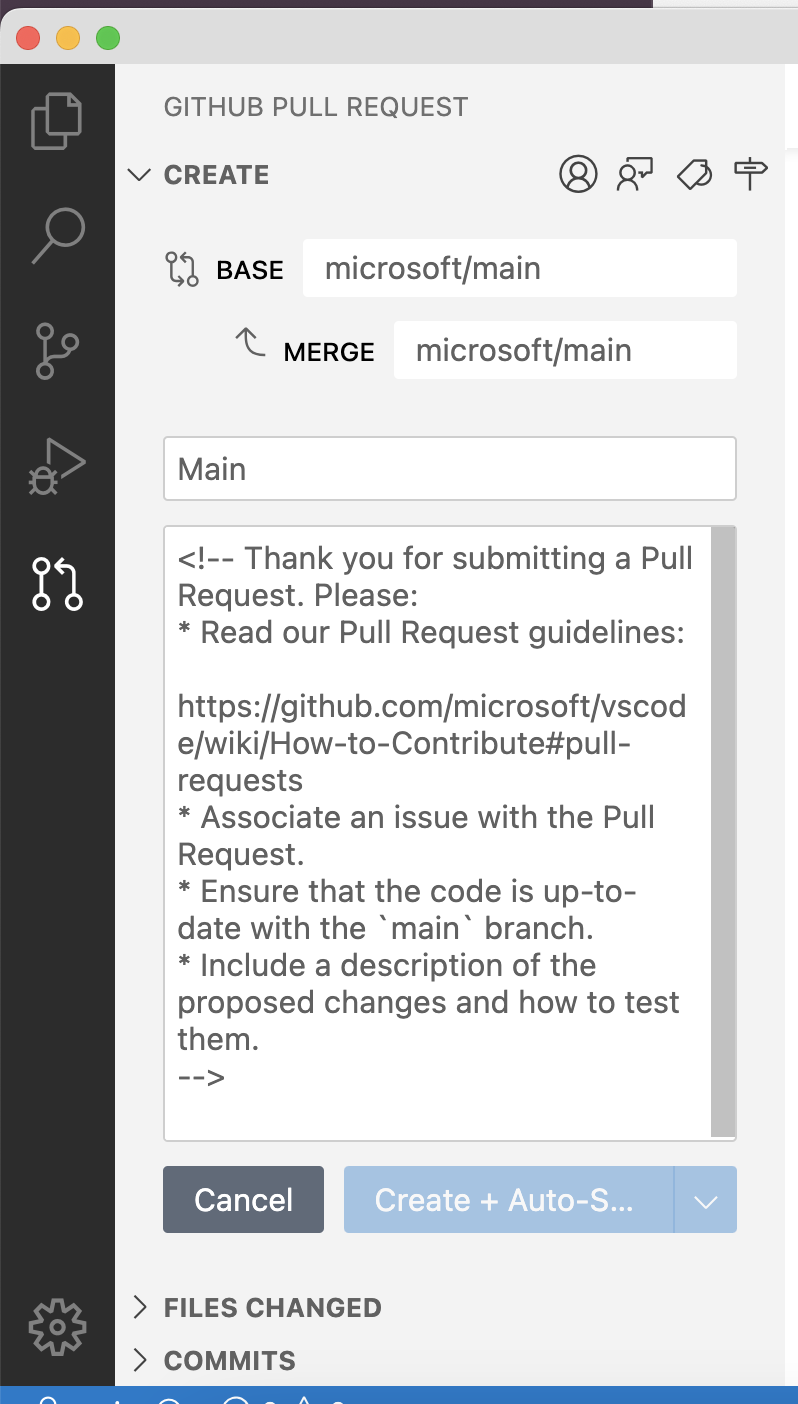Cancel the pull request creation
The height and width of the screenshot is (1404, 798).
pos(243,1199)
